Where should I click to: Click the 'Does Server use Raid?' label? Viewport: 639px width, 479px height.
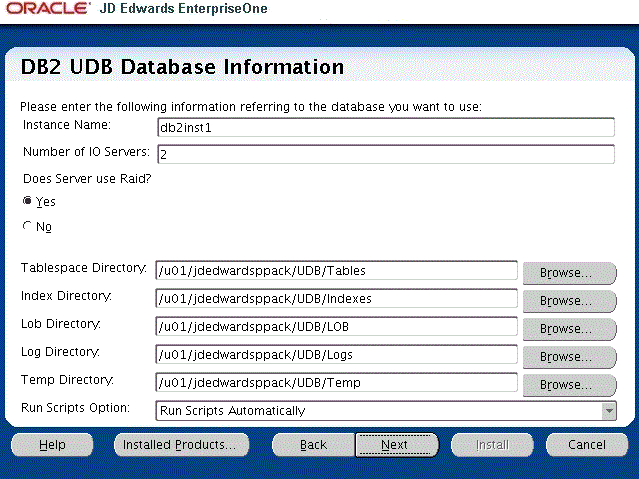click(87, 179)
